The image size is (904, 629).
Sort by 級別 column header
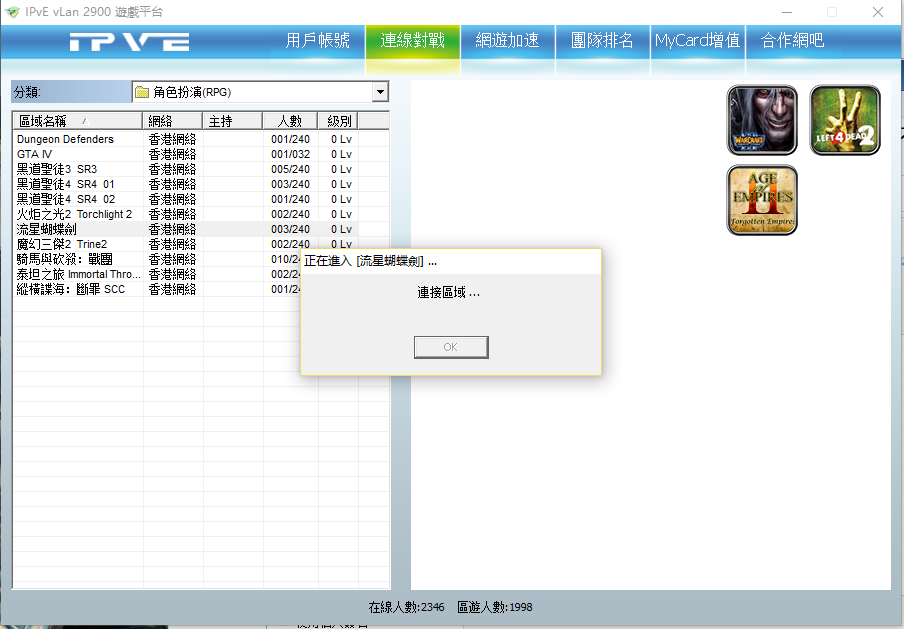coord(338,121)
